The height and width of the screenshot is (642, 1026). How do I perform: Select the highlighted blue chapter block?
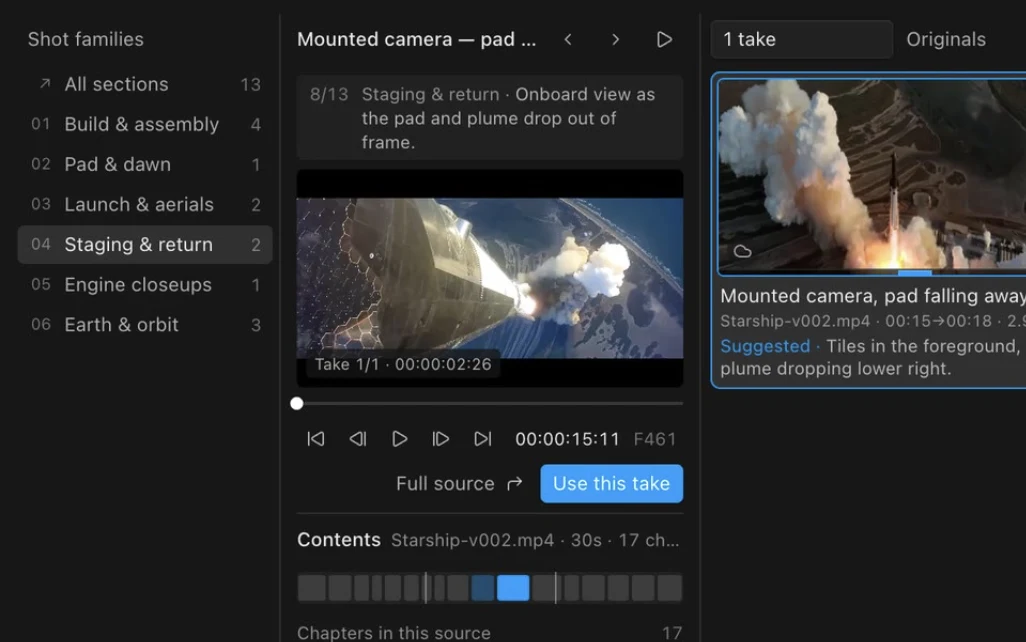coord(513,588)
